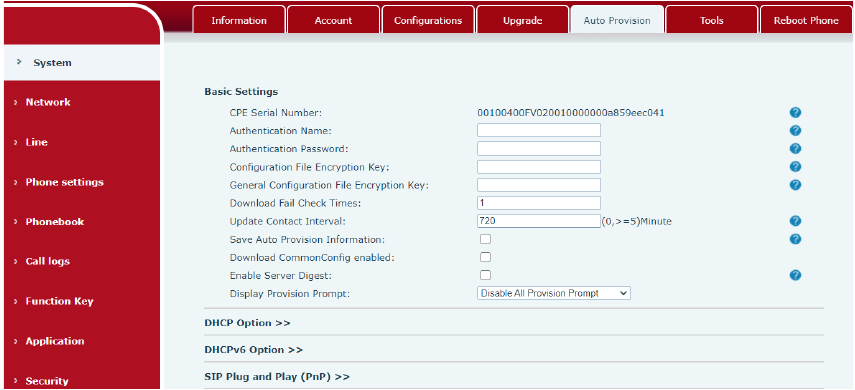Enable Save Auto Provision Information checkbox

click(x=485, y=239)
